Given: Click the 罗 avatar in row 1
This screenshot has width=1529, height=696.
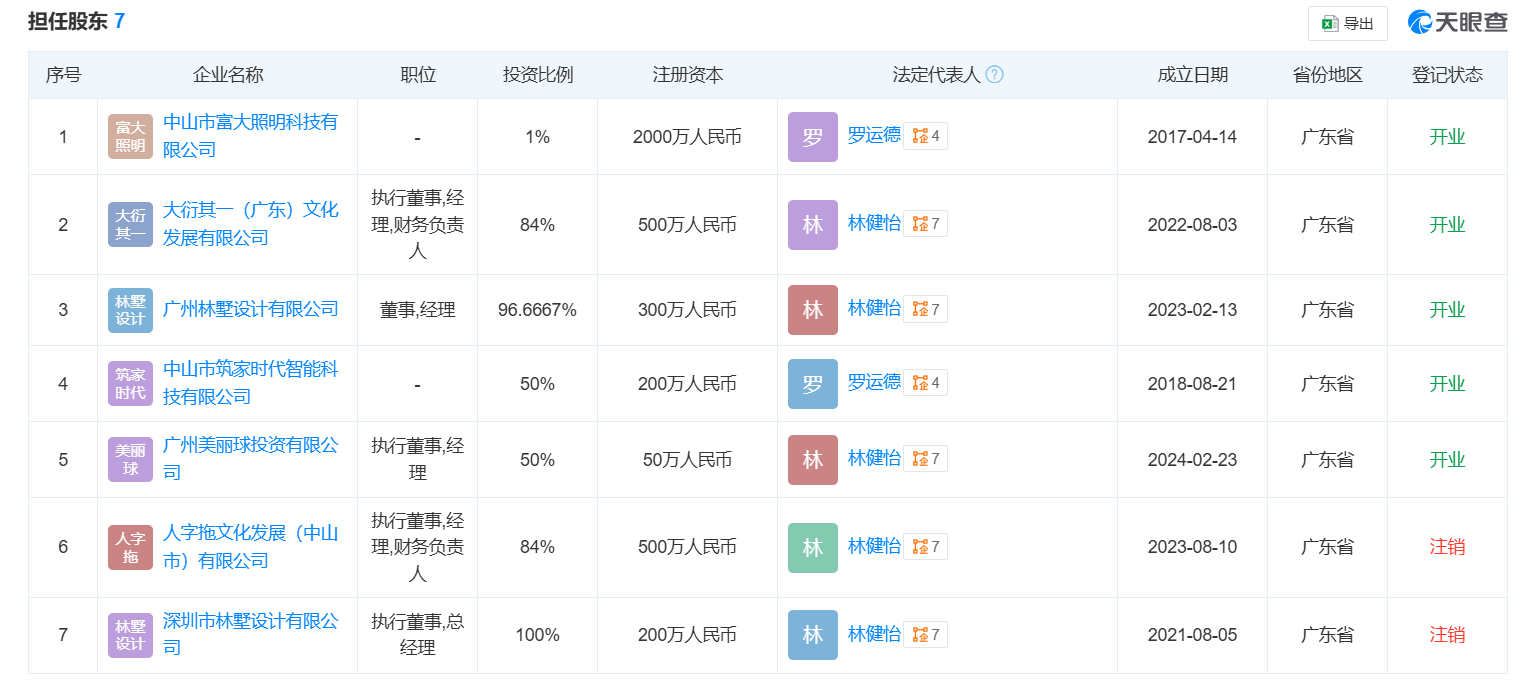Looking at the screenshot, I should tap(813, 137).
